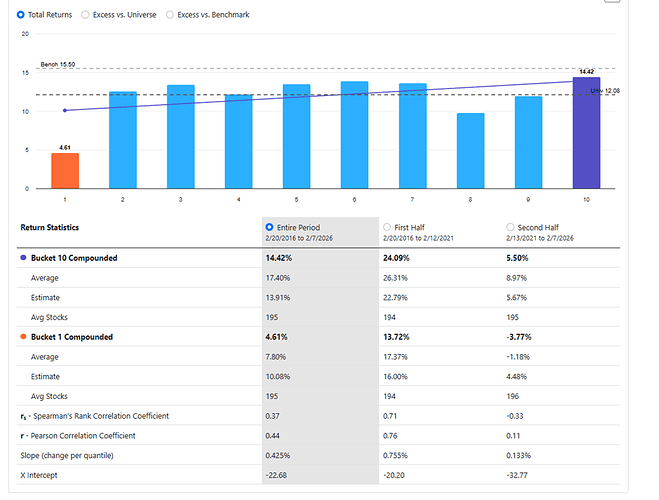
Task: Select the Second Half period radio
Action: click(511, 227)
